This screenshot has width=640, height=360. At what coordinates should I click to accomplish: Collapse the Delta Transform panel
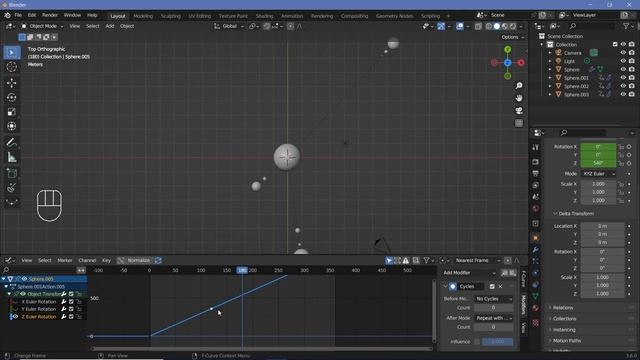576,214
